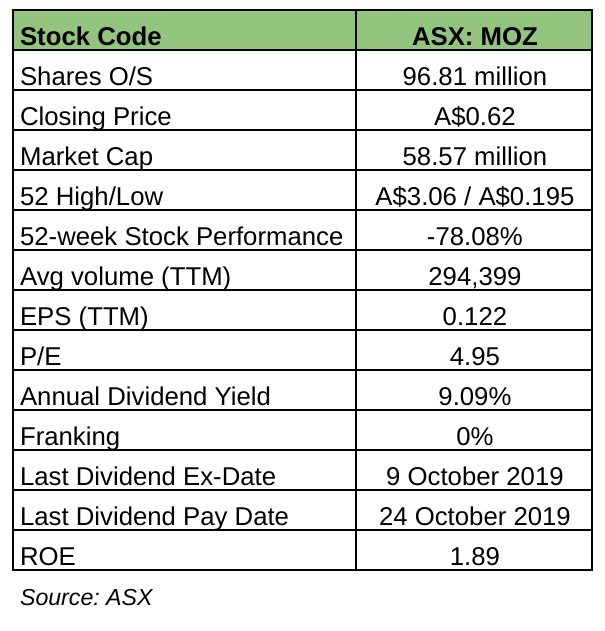Select the 96.81 million value
Screen dimensions: 605x631
[475, 76]
